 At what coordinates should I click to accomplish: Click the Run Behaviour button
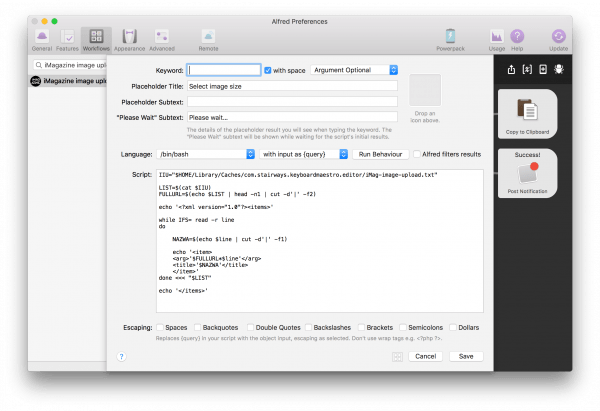380,154
